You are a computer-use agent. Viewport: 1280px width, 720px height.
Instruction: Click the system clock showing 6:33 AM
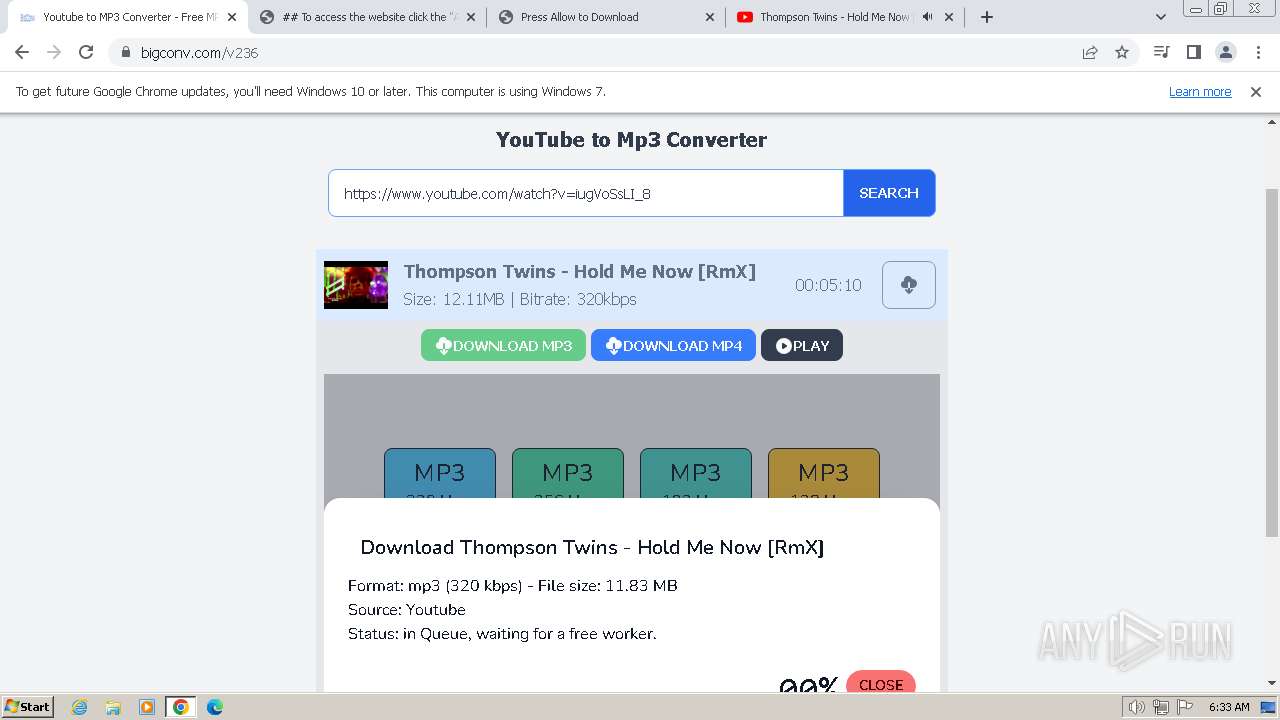tap(1229, 707)
